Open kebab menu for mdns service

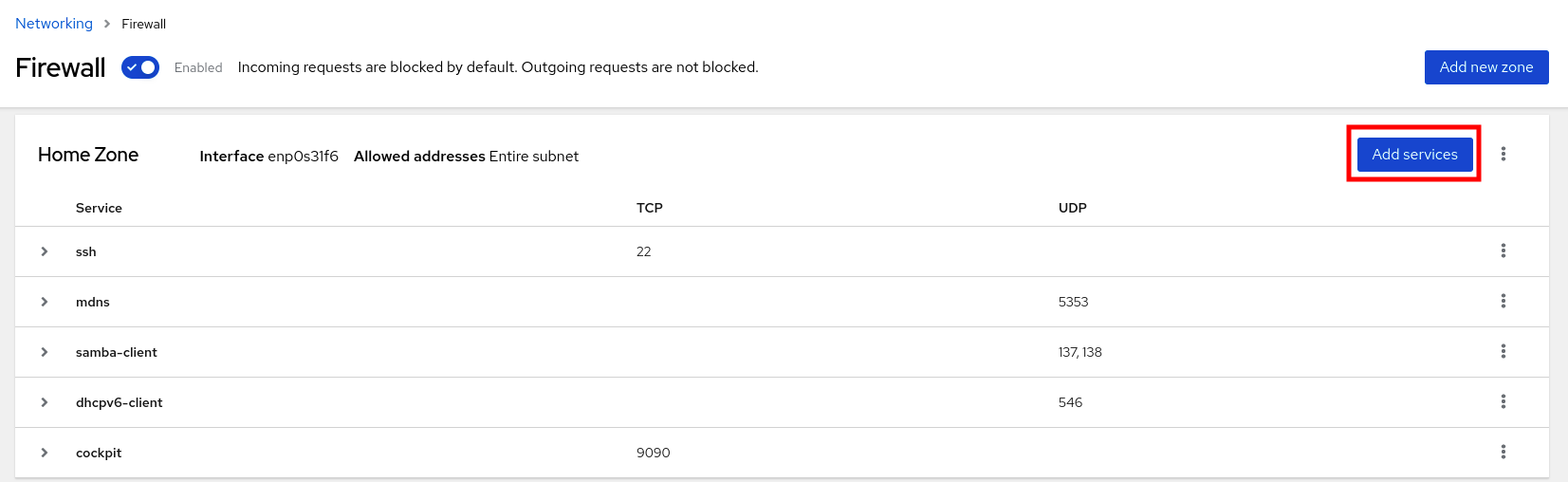1503,301
